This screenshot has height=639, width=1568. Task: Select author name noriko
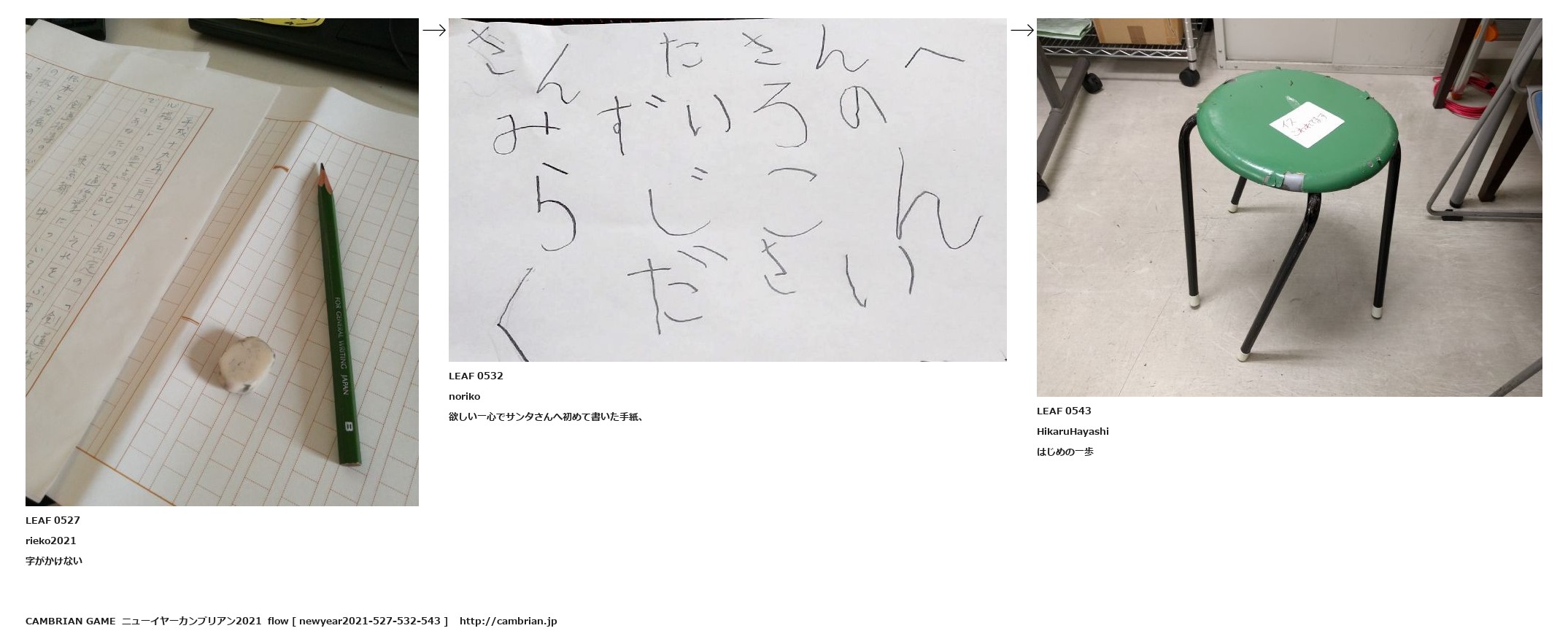click(x=464, y=396)
